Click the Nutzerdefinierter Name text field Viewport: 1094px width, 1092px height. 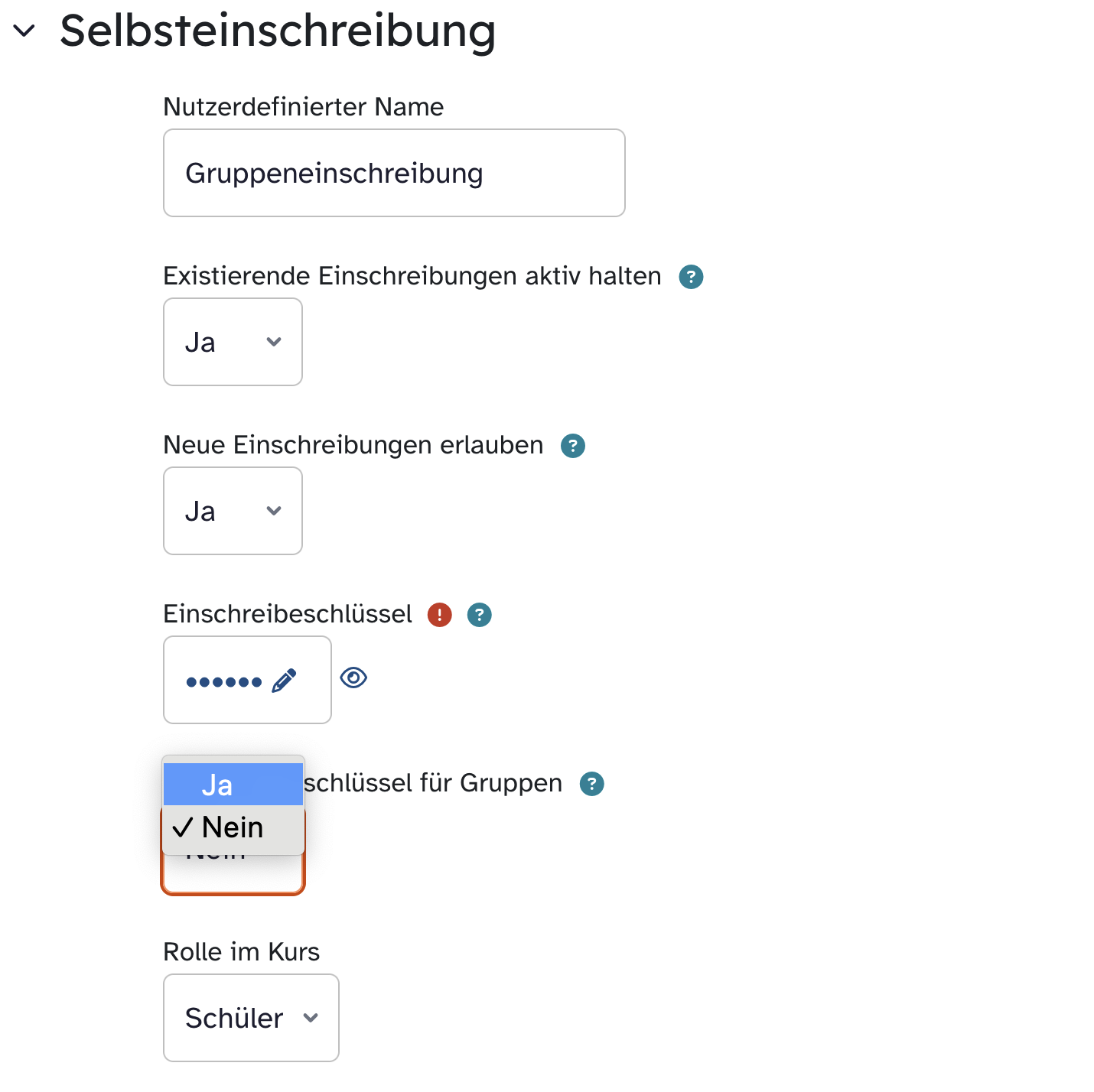[x=394, y=173]
